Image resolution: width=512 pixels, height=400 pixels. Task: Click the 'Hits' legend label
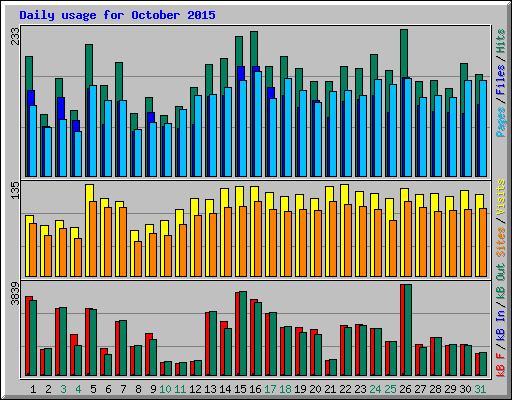tap(501, 41)
